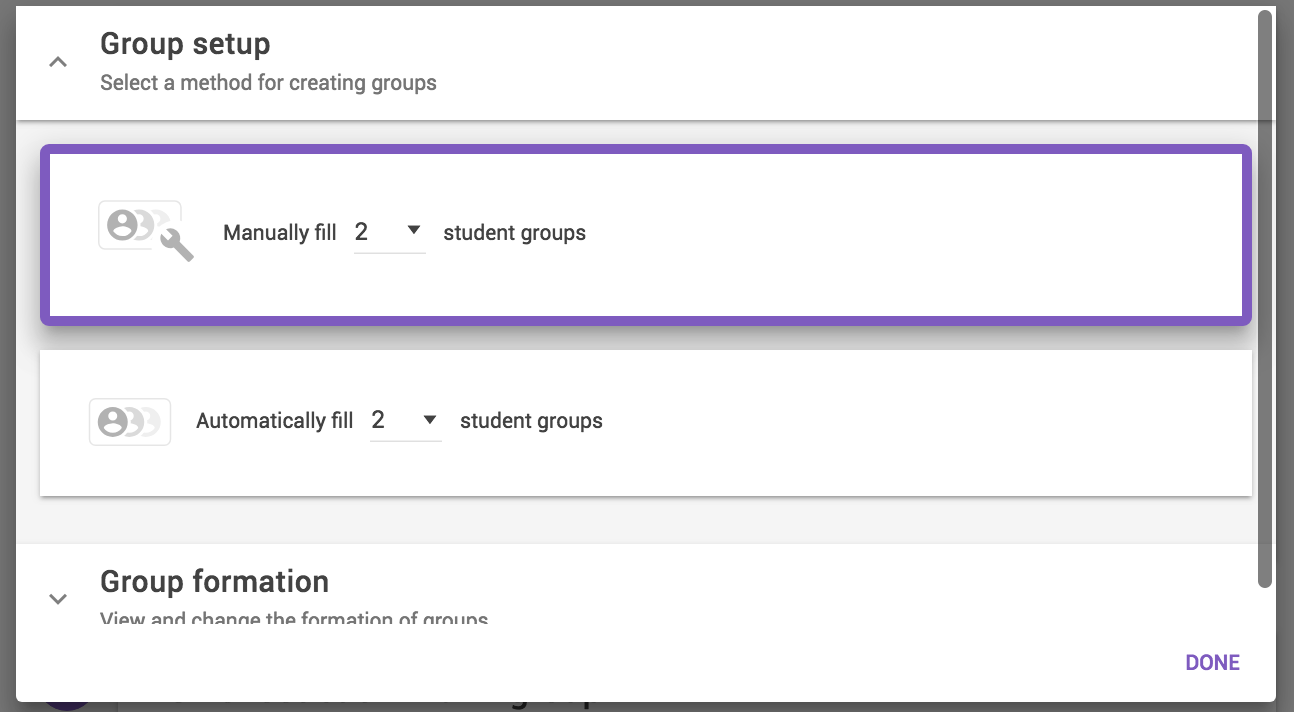Click the number 2 in Automatically fill selector

(x=378, y=420)
